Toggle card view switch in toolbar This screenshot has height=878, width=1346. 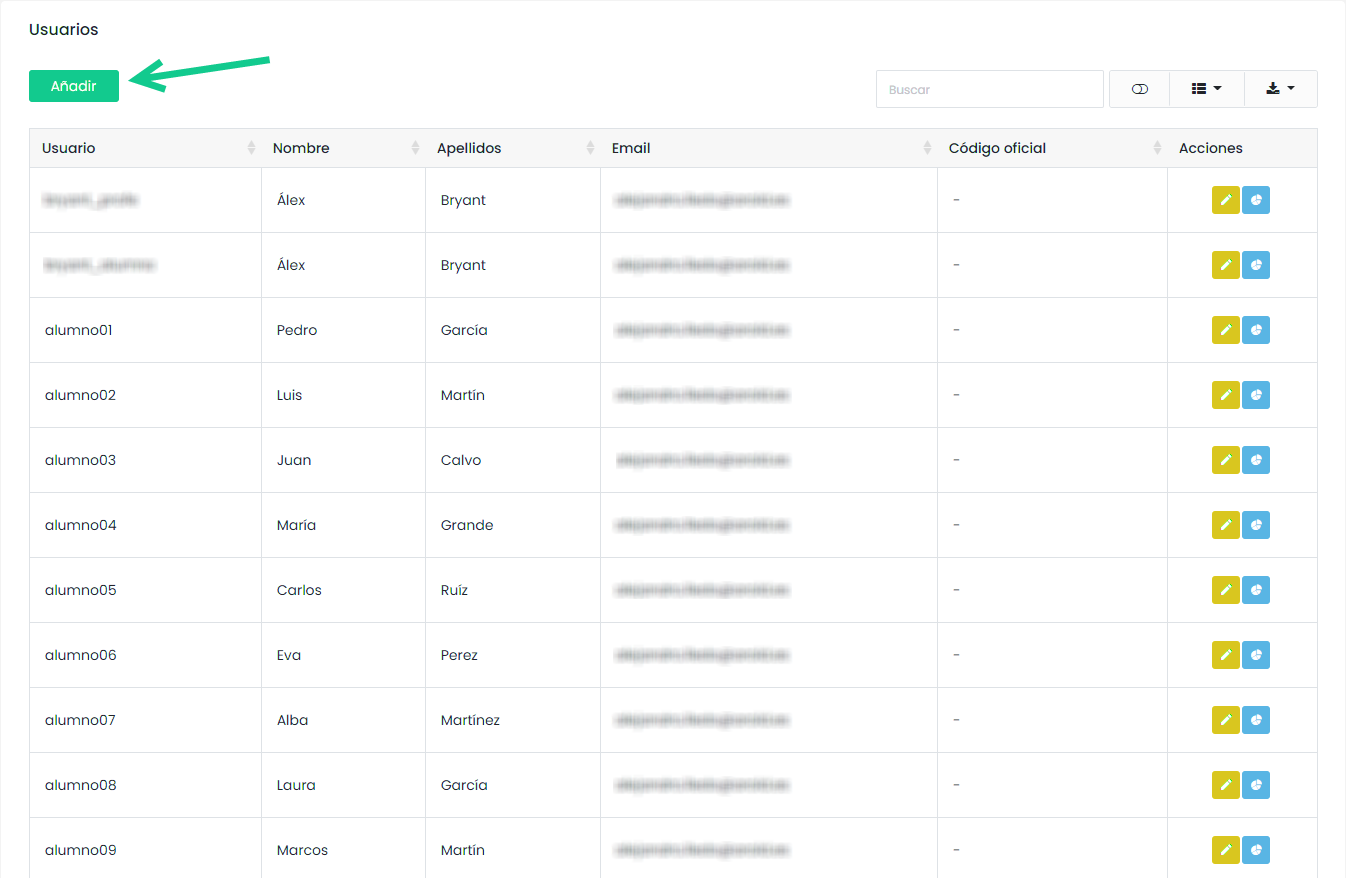pyautogui.click(x=1139, y=89)
